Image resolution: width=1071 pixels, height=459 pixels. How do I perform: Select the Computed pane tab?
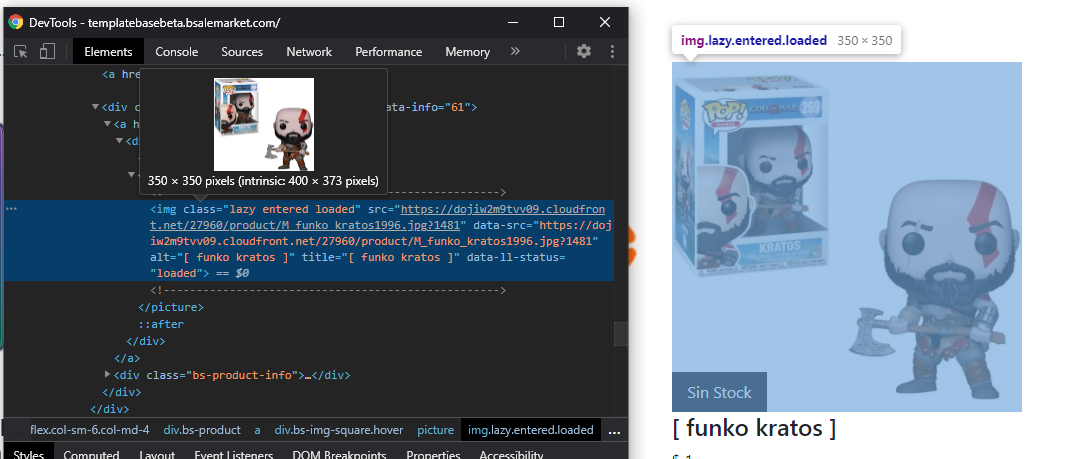92,454
